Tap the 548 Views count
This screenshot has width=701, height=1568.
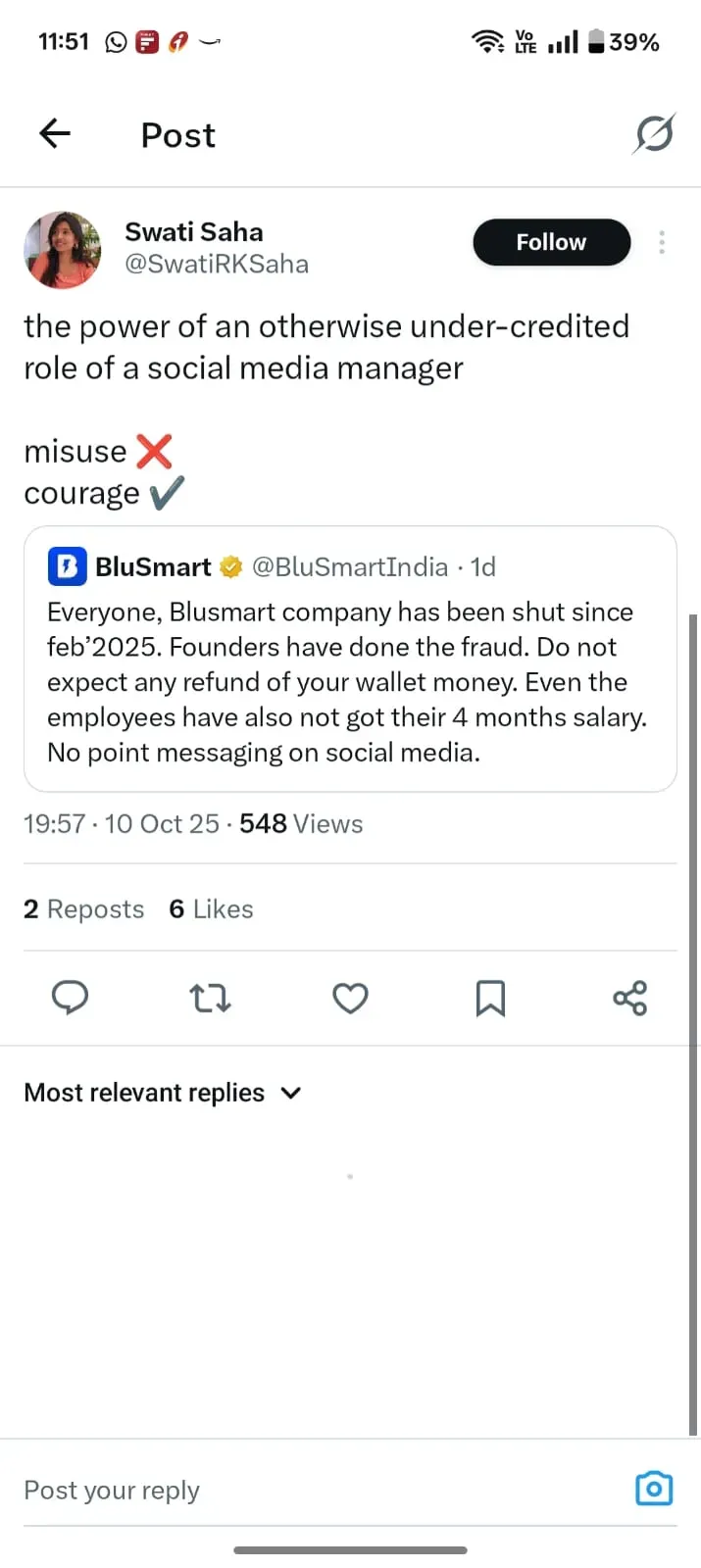click(301, 824)
